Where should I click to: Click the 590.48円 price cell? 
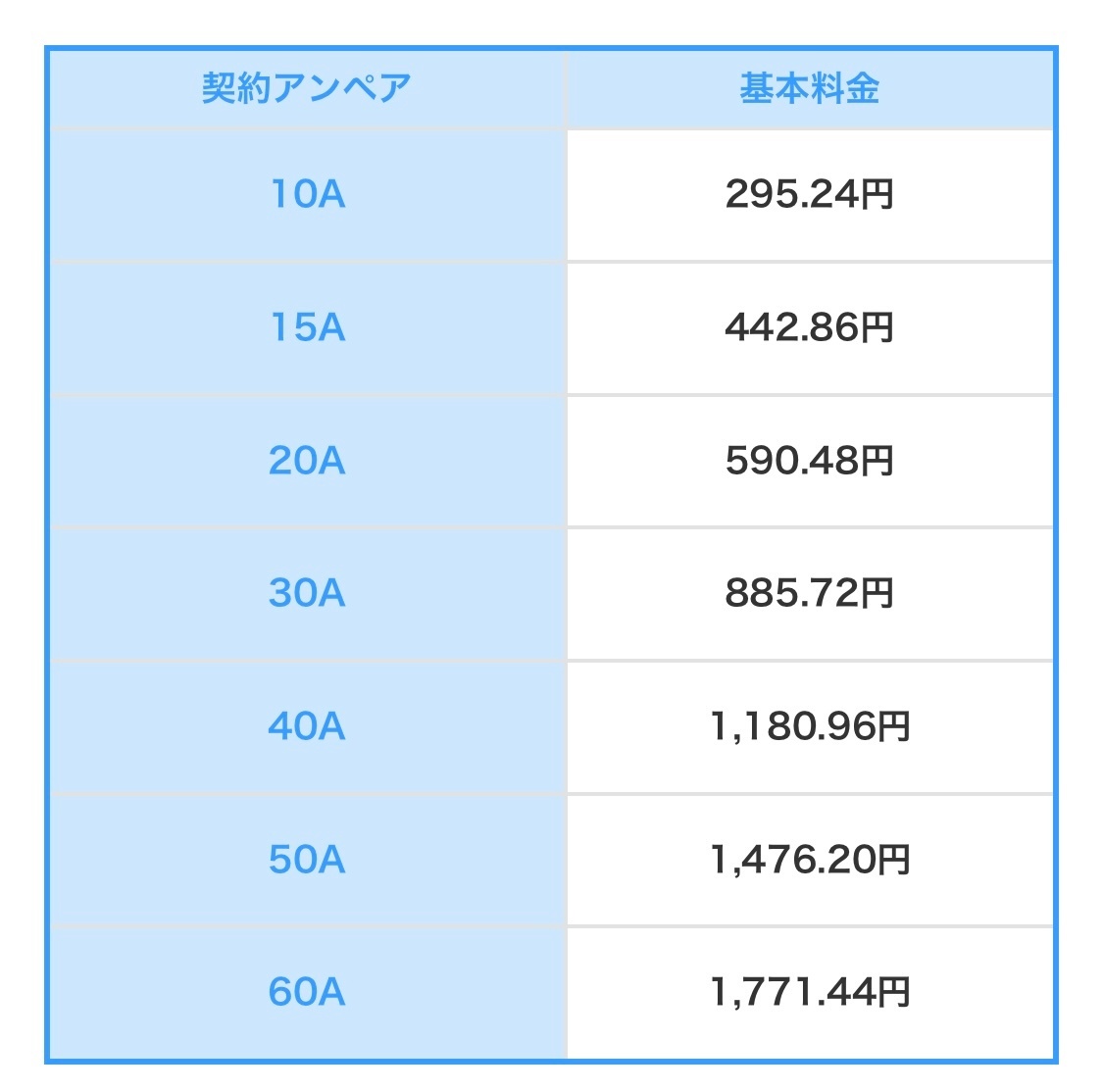pos(809,461)
